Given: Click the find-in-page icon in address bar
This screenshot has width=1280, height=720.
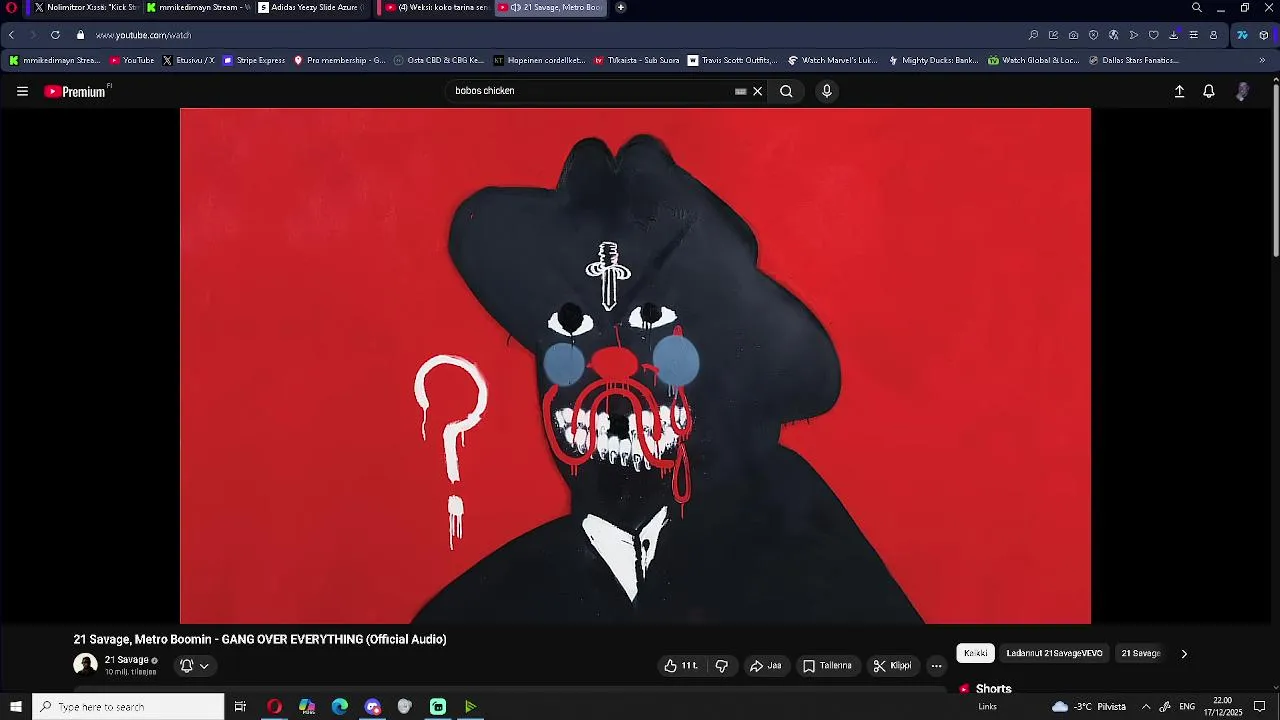Looking at the screenshot, I should click(x=1033, y=35).
